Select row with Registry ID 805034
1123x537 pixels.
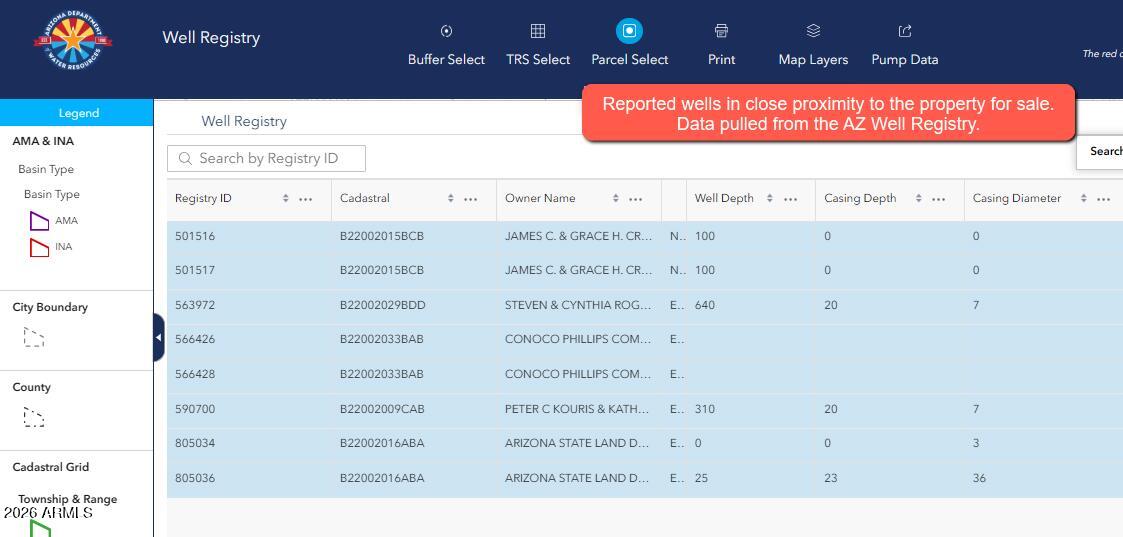[645, 443]
